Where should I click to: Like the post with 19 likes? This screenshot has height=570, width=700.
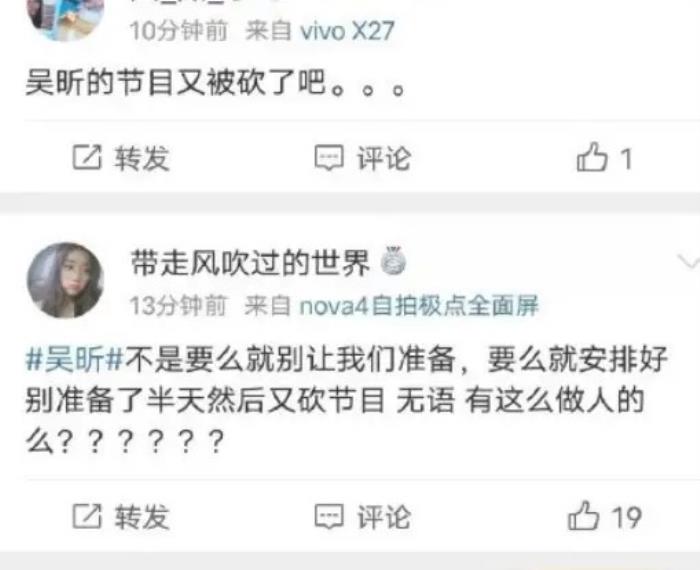pos(583,516)
